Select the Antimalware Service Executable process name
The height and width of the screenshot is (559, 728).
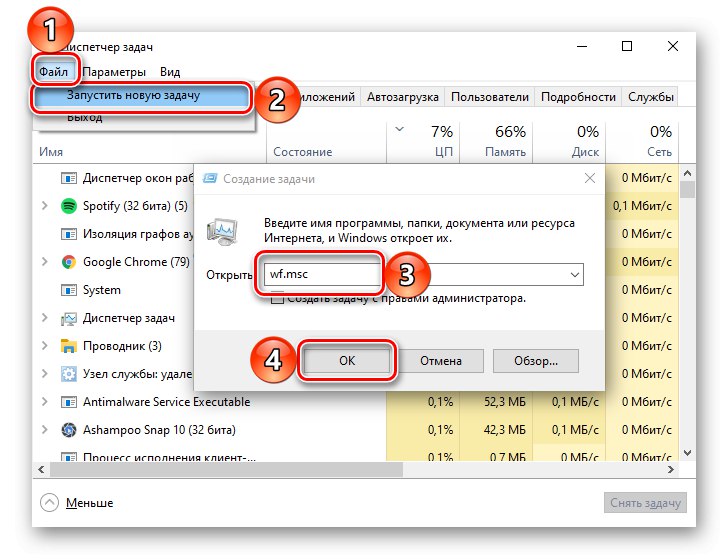pyautogui.click(x=166, y=402)
